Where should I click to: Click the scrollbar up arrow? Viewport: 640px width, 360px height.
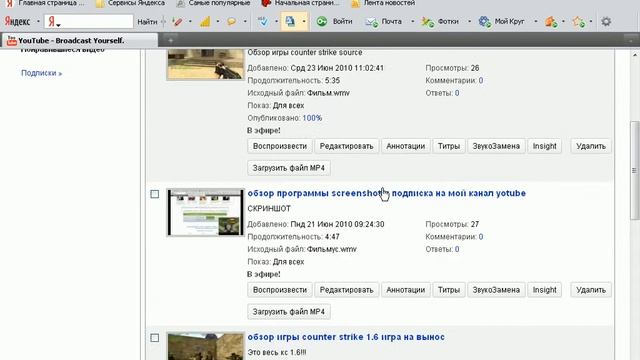[x=635, y=55]
